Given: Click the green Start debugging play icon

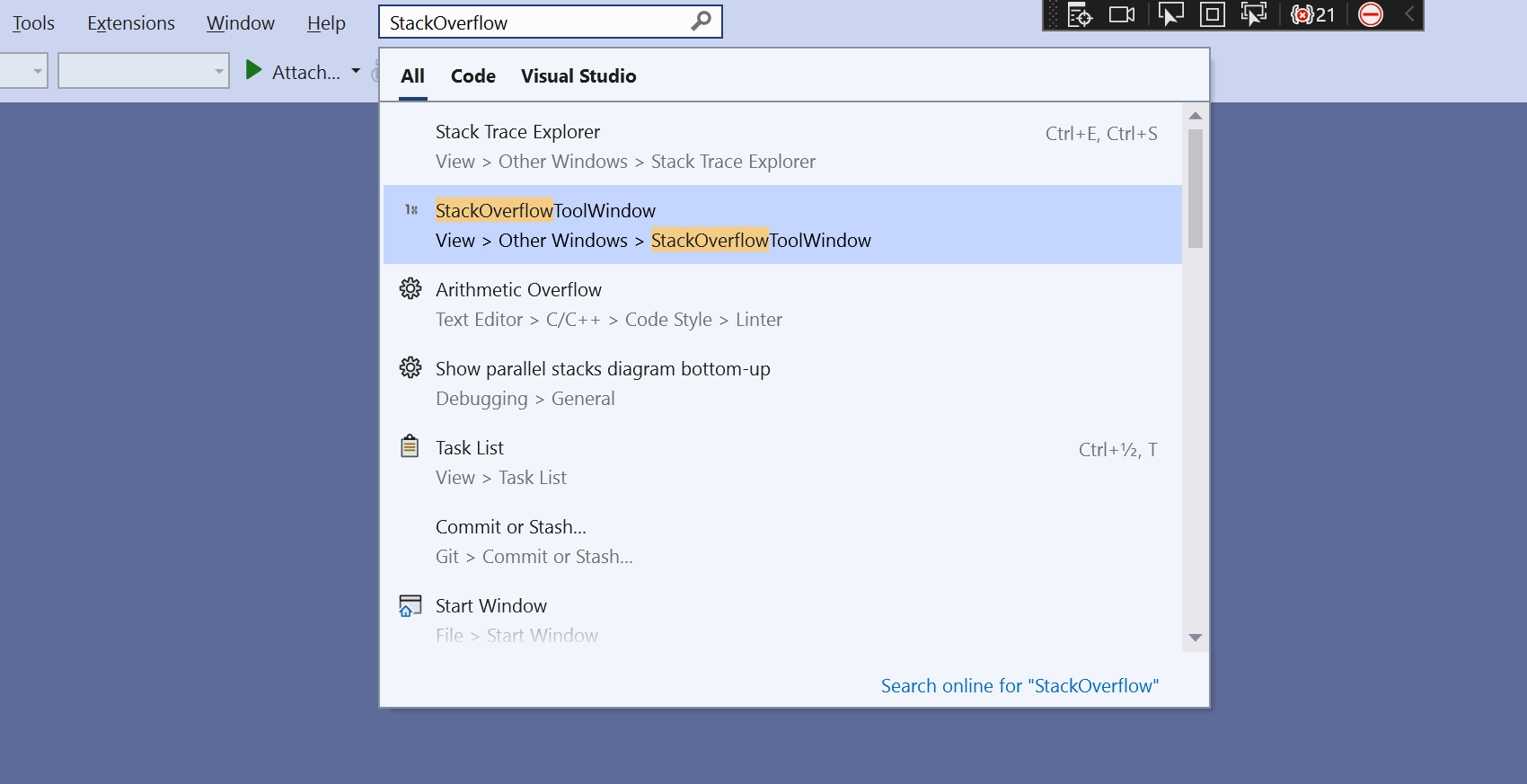Looking at the screenshot, I should pos(253,70).
